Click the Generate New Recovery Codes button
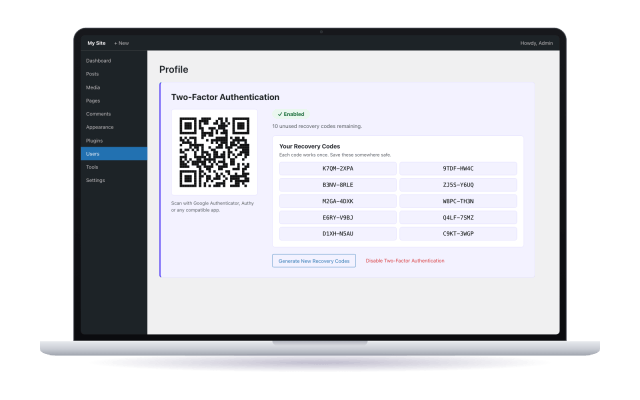Viewport: 640px width, 400px height. pos(314,261)
